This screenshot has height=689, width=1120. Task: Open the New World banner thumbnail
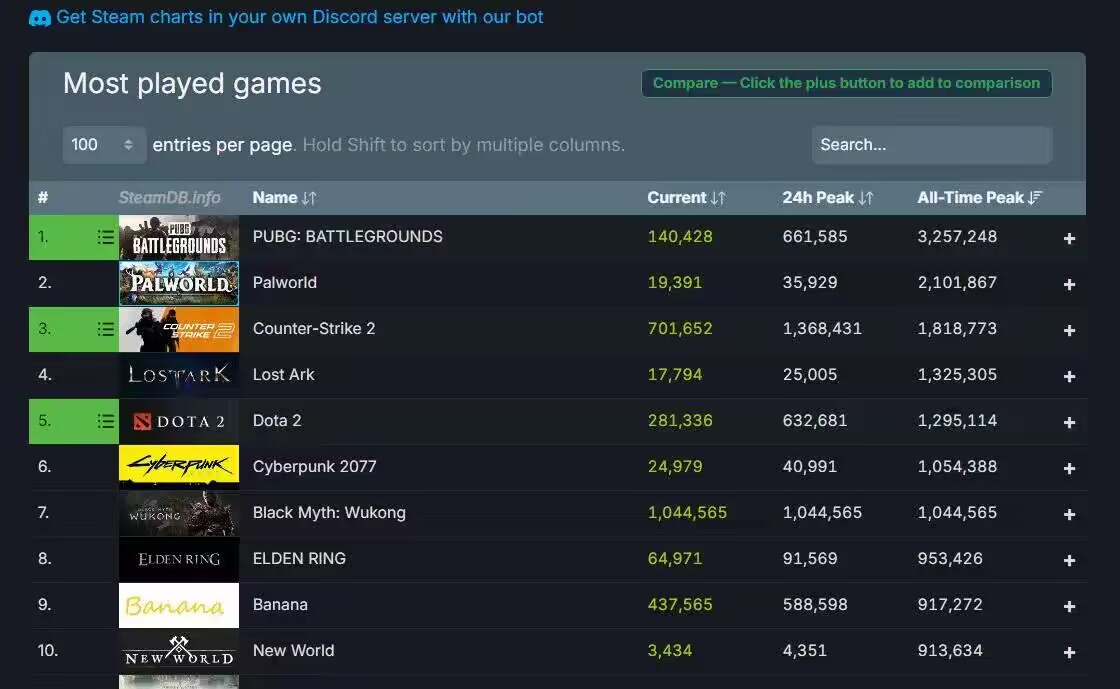point(179,651)
